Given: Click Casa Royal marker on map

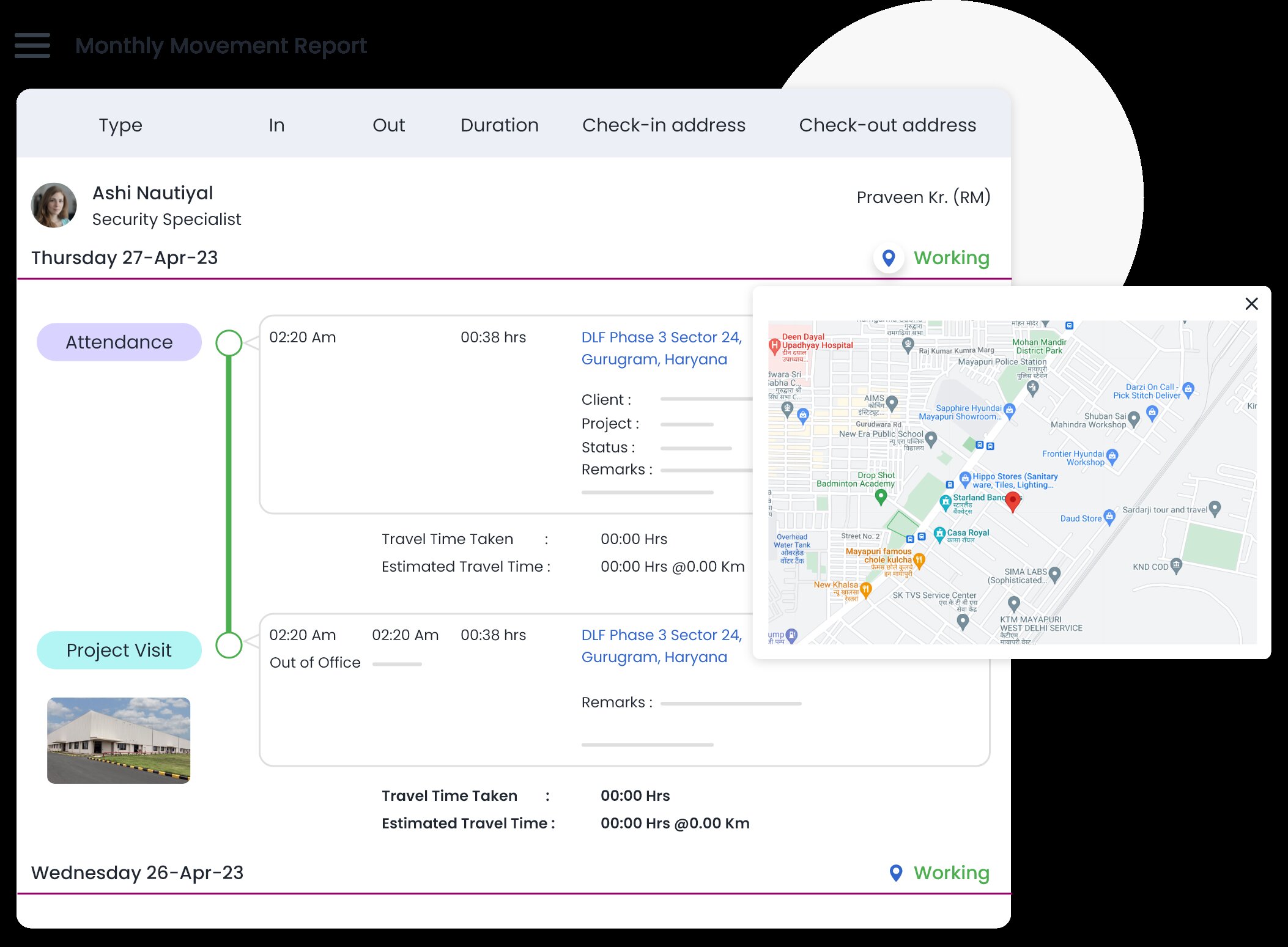Looking at the screenshot, I should pyautogui.click(x=939, y=534).
